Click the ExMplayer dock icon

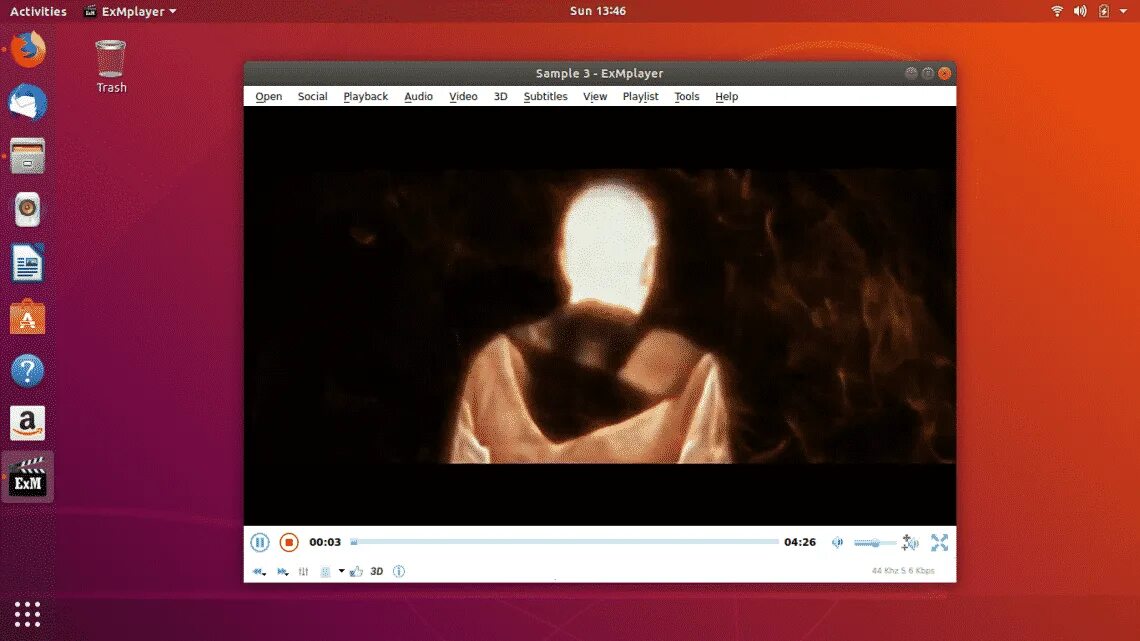pyautogui.click(x=28, y=477)
